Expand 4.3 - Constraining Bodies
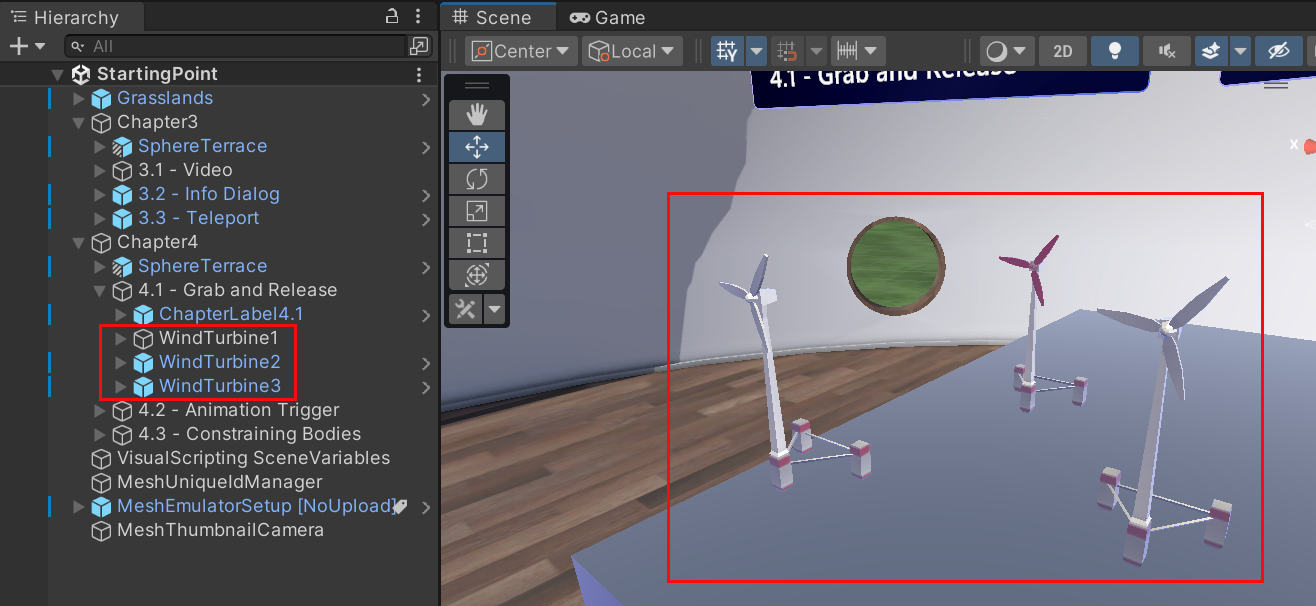The image size is (1316, 606). pos(100,434)
